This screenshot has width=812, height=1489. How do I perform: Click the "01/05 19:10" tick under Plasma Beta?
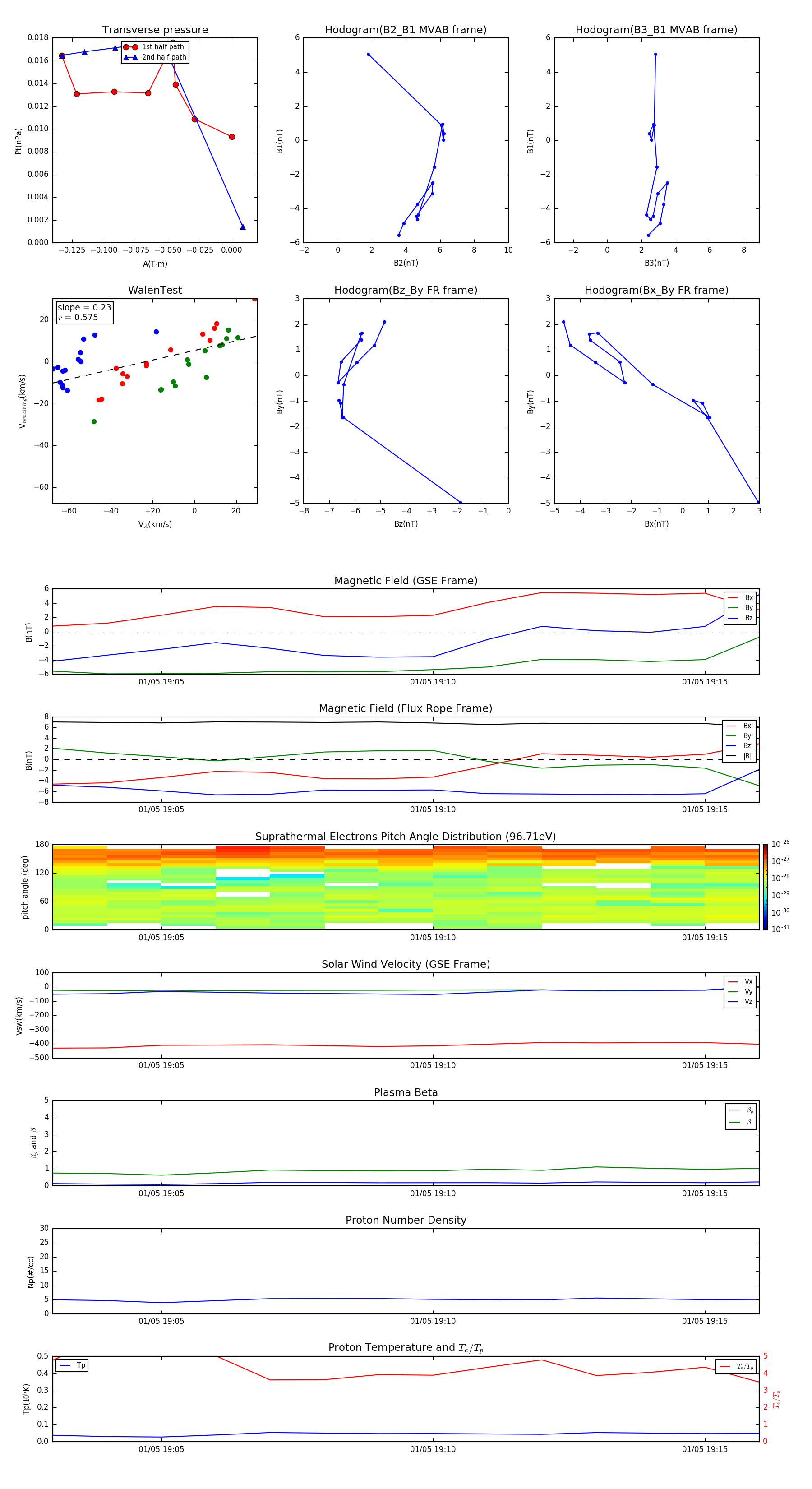[x=433, y=1193]
